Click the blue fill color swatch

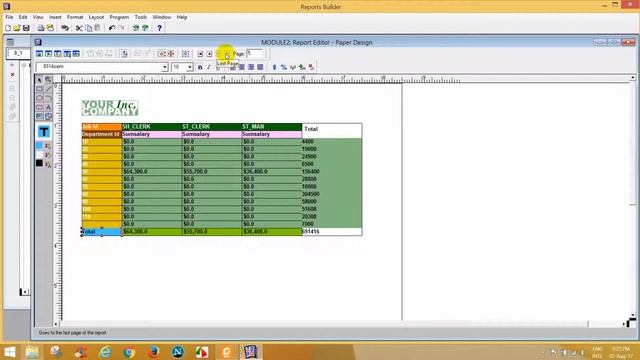click(39, 146)
